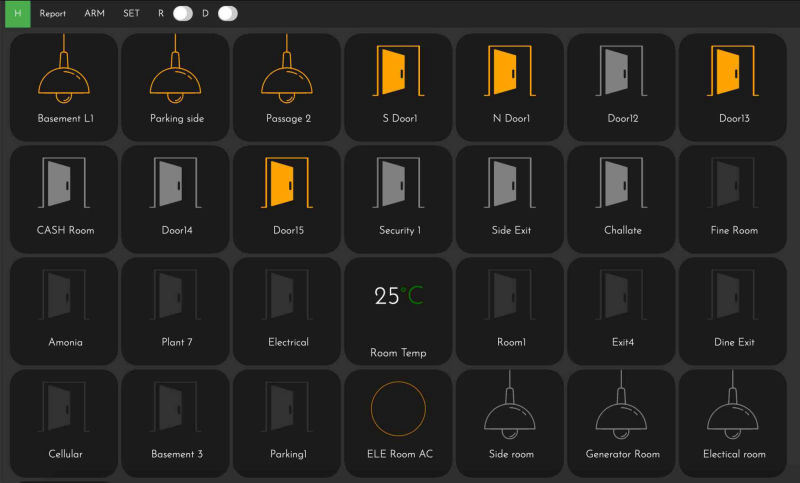Click the ARM menu item
The image size is (800, 483).
[94, 14]
